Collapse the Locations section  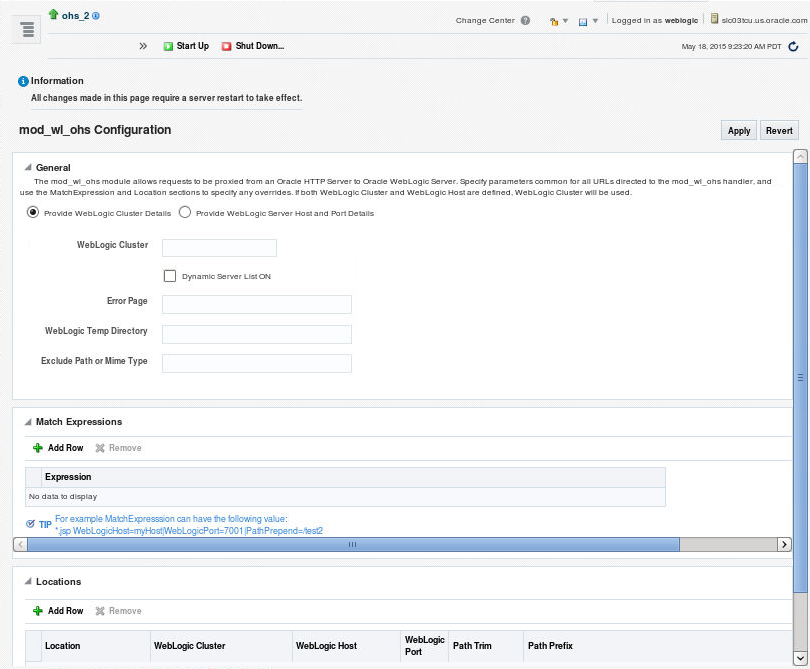(x=28, y=582)
